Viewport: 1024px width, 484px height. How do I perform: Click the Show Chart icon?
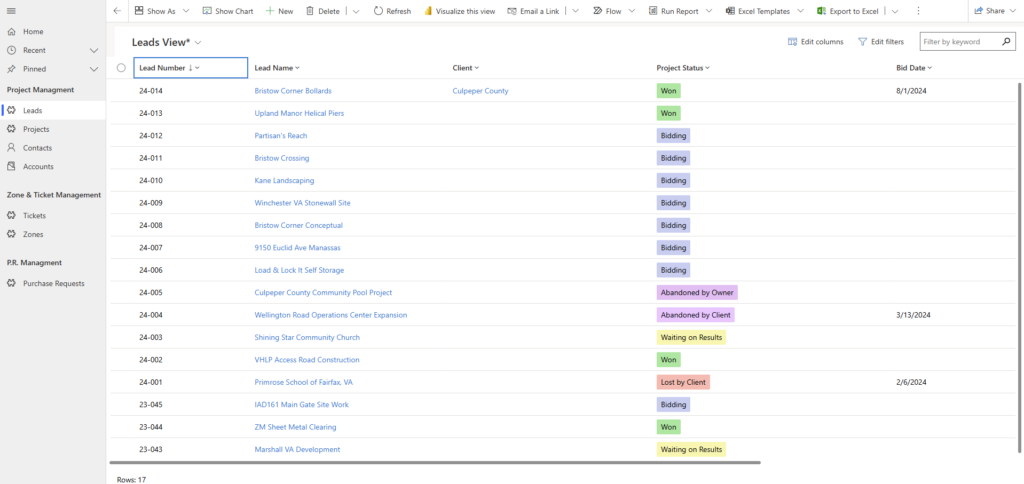207,11
